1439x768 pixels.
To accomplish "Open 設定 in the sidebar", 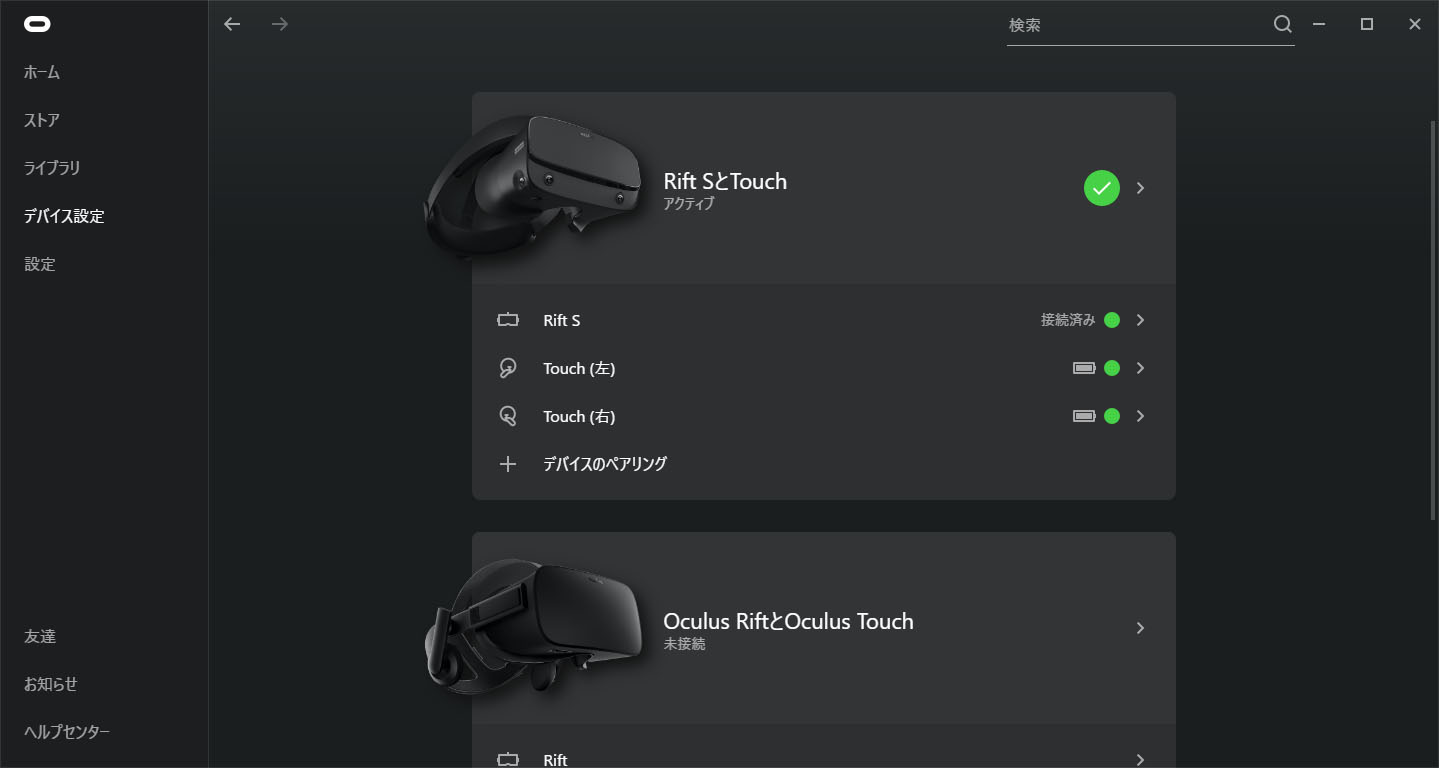I will [40, 264].
